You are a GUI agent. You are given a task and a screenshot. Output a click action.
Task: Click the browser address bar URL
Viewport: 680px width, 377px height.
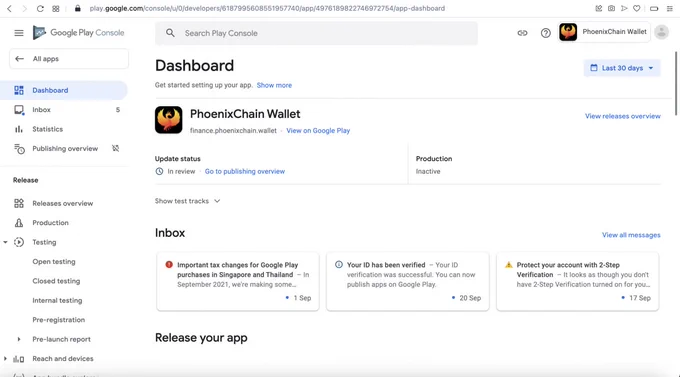pos(267,8)
